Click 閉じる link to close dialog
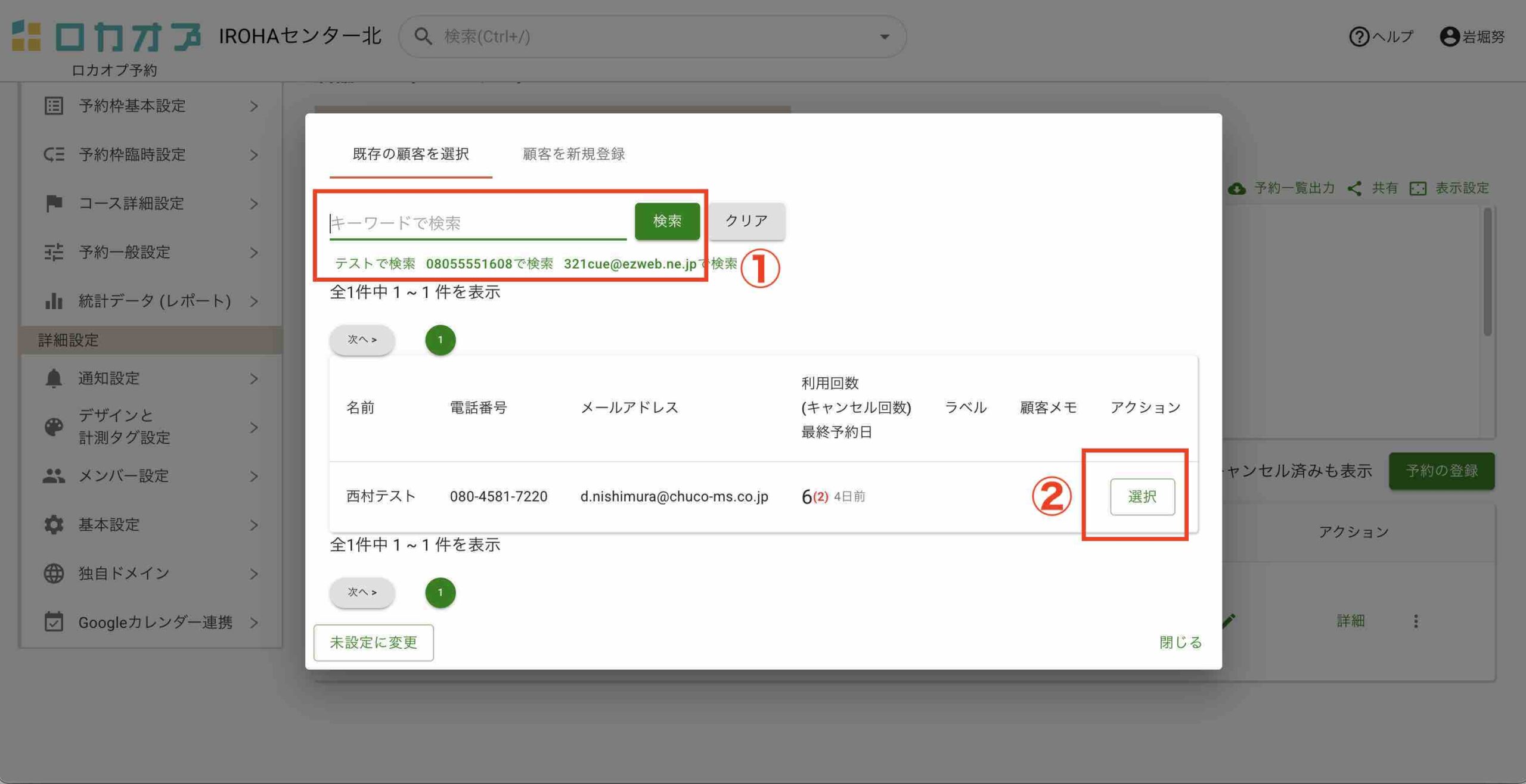 click(1180, 642)
